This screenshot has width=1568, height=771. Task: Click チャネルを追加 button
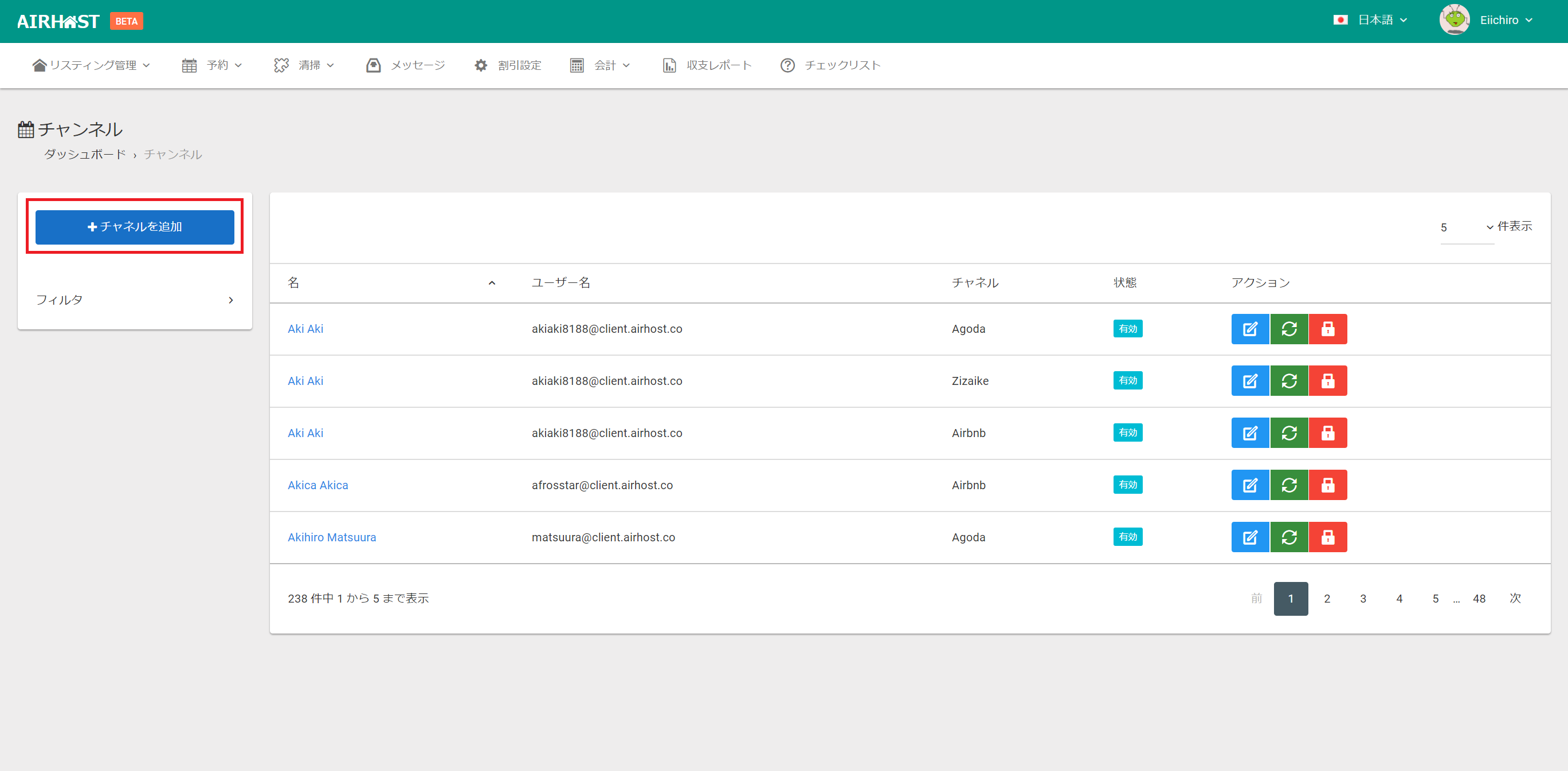pos(135,227)
